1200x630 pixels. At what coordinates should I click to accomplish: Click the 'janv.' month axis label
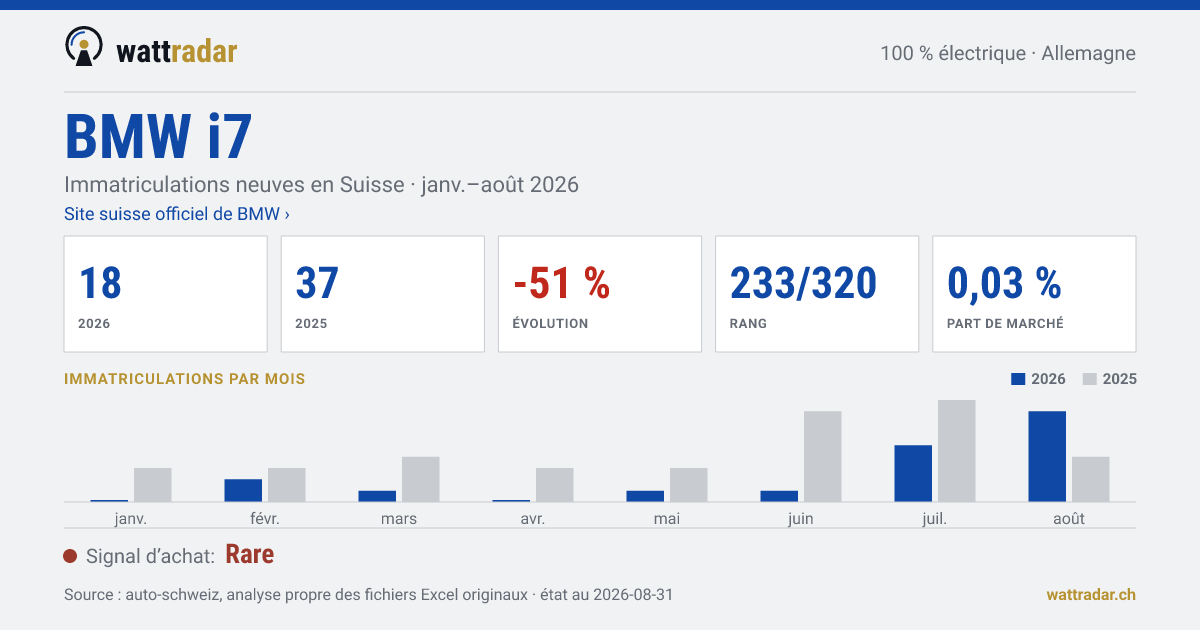coord(131,518)
